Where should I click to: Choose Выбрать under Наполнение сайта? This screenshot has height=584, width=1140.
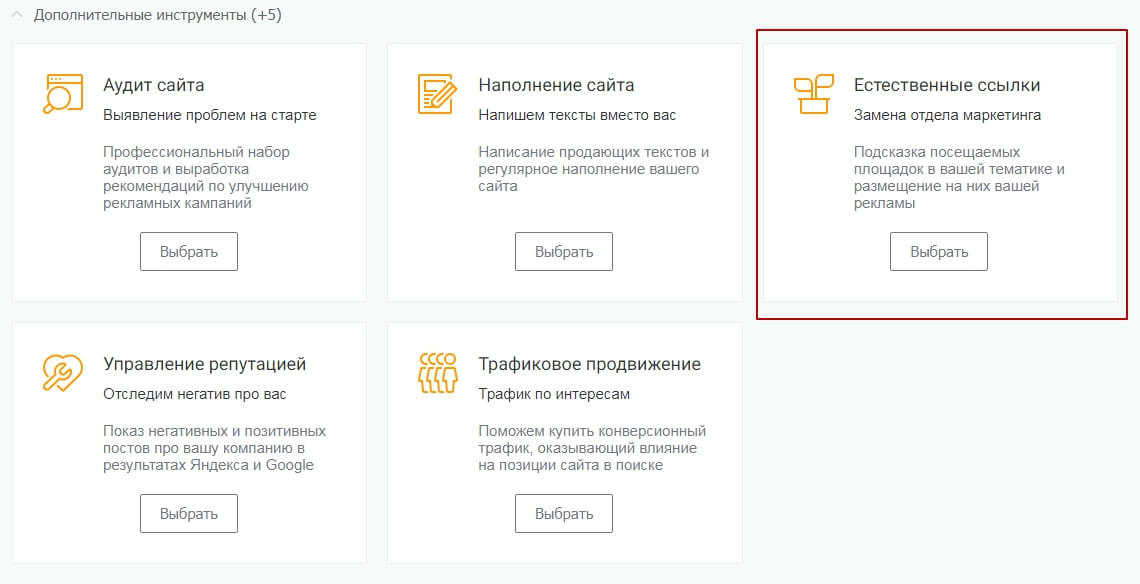pyautogui.click(x=564, y=252)
